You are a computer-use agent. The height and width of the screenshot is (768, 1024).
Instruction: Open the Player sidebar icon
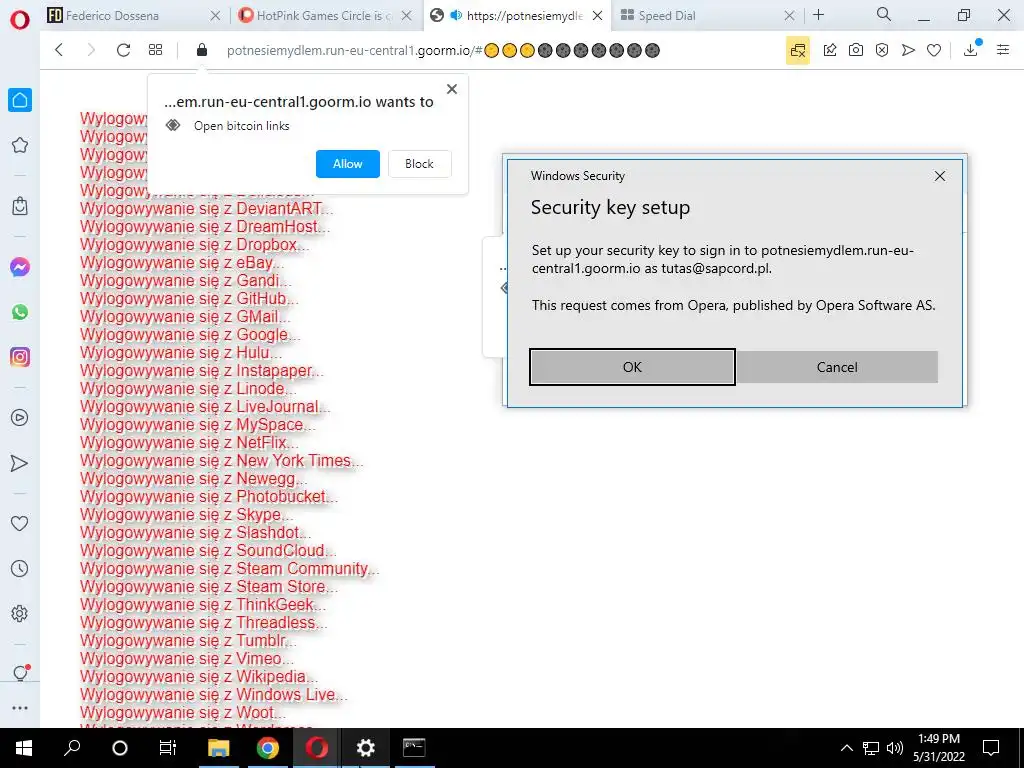coord(20,418)
